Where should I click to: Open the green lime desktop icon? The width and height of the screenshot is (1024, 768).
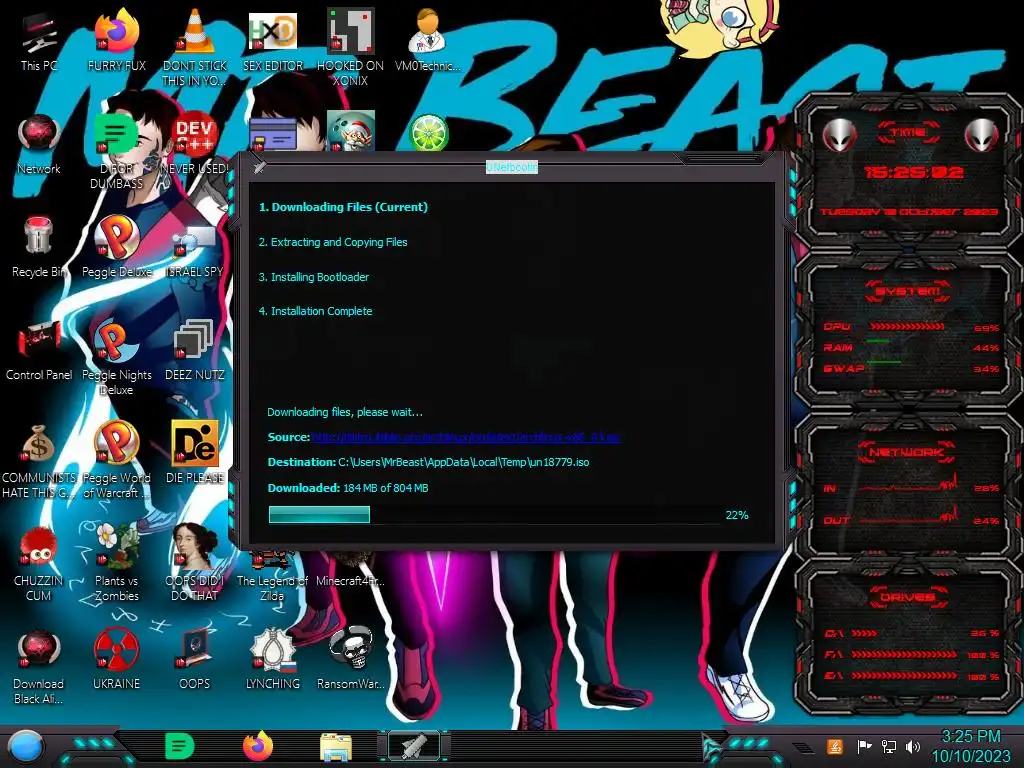pyautogui.click(x=428, y=133)
